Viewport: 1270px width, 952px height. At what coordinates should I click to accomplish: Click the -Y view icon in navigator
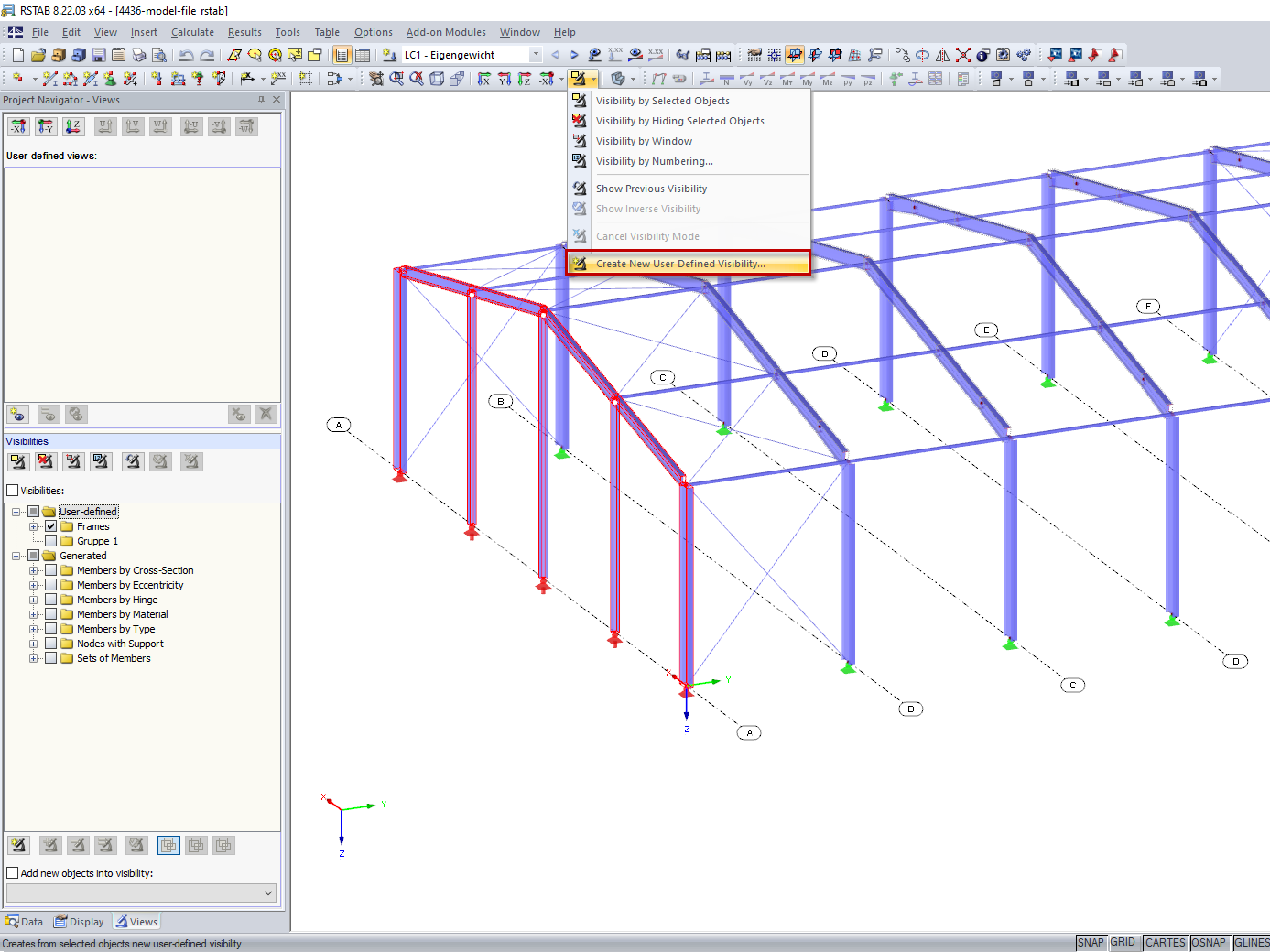[47, 126]
